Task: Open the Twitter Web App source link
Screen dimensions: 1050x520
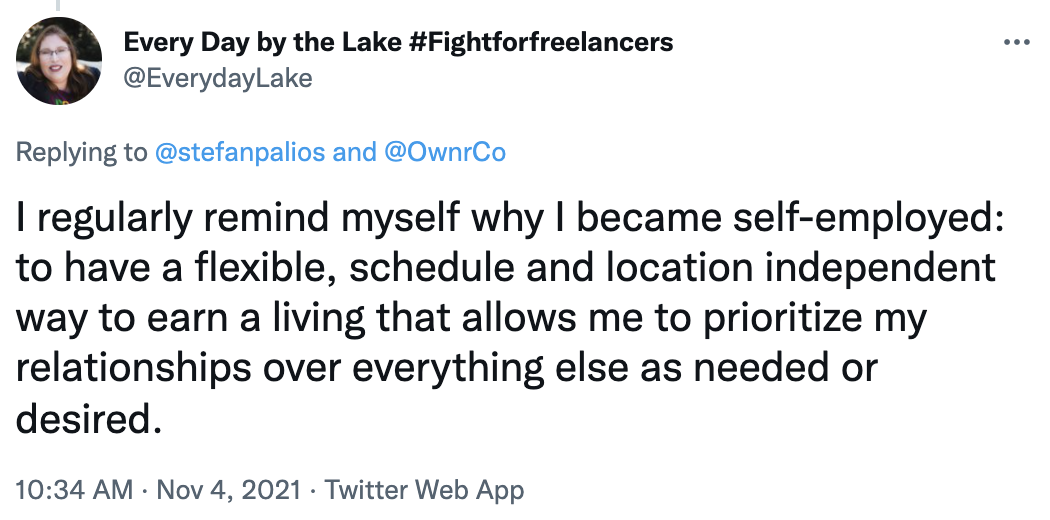Action: click(x=424, y=491)
